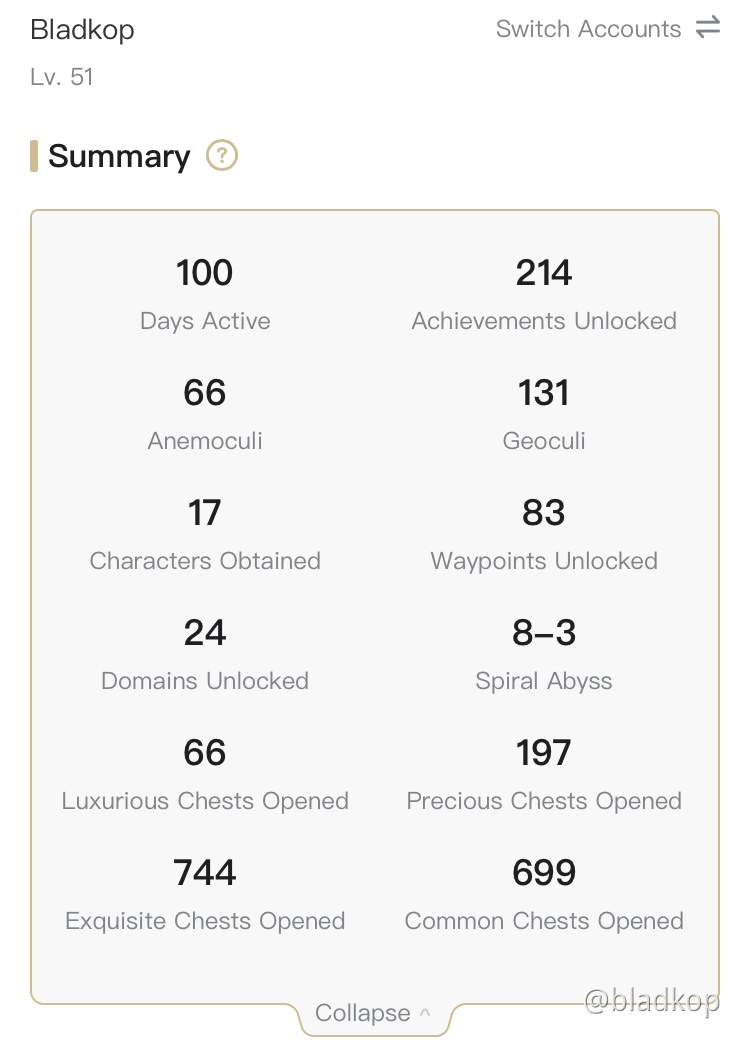
Task: Collapse the Summary stats panel
Action: tap(373, 1013)
